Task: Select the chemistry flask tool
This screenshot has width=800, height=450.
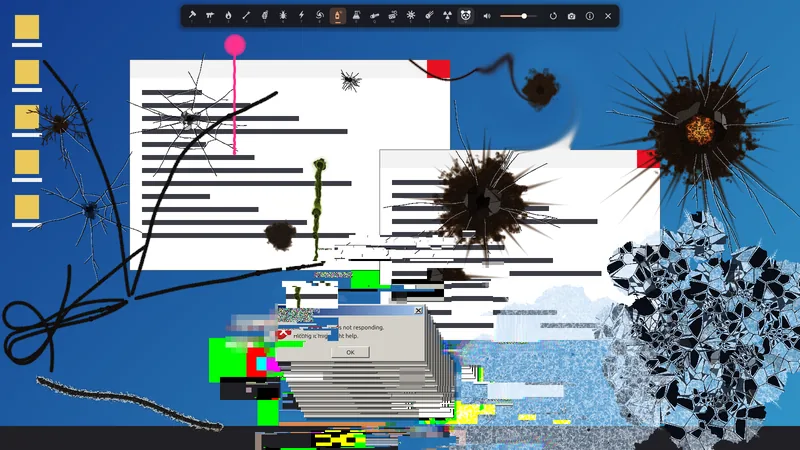Action: click(x=356, y=16)
